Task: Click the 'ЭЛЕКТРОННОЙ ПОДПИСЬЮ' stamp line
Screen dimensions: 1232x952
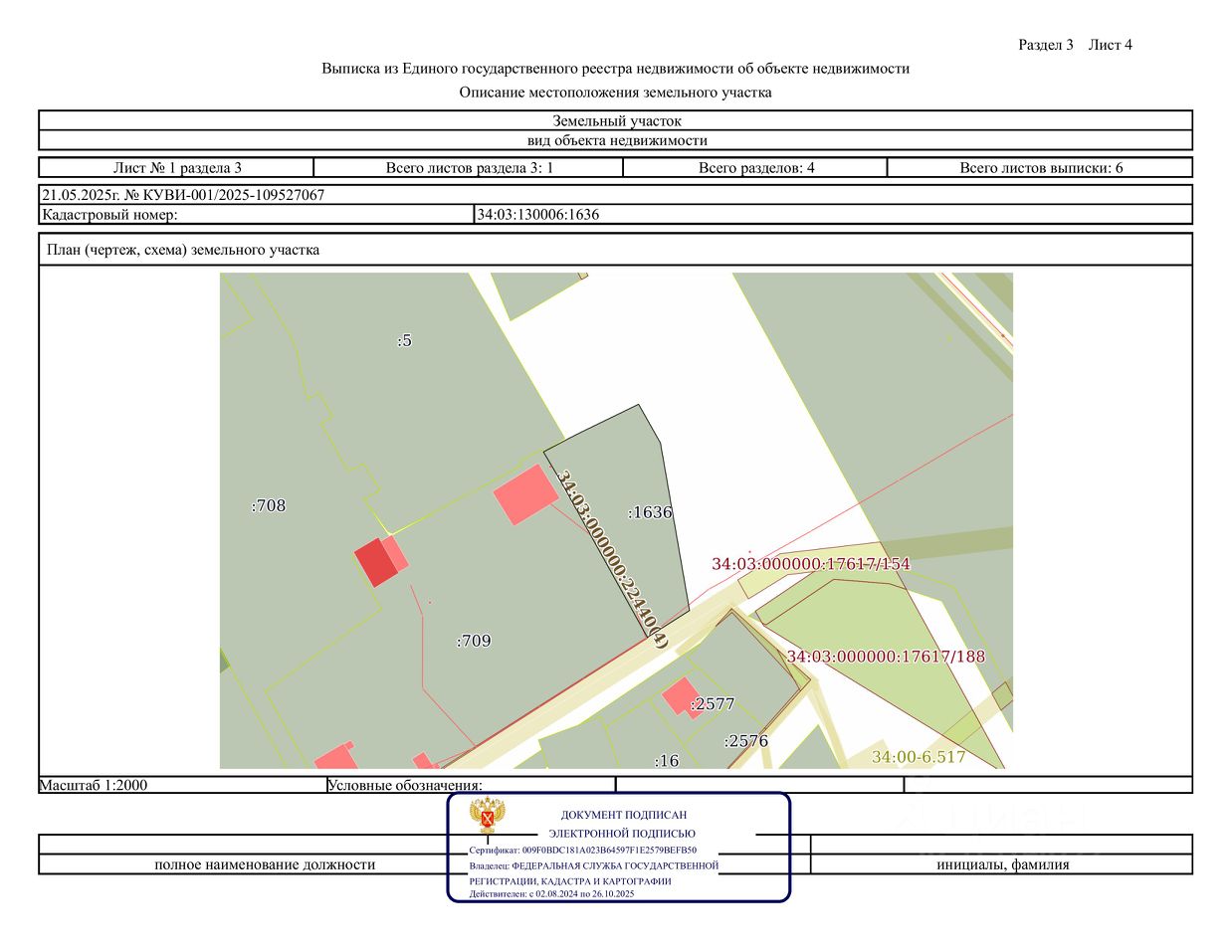Action: coord(622,834)
